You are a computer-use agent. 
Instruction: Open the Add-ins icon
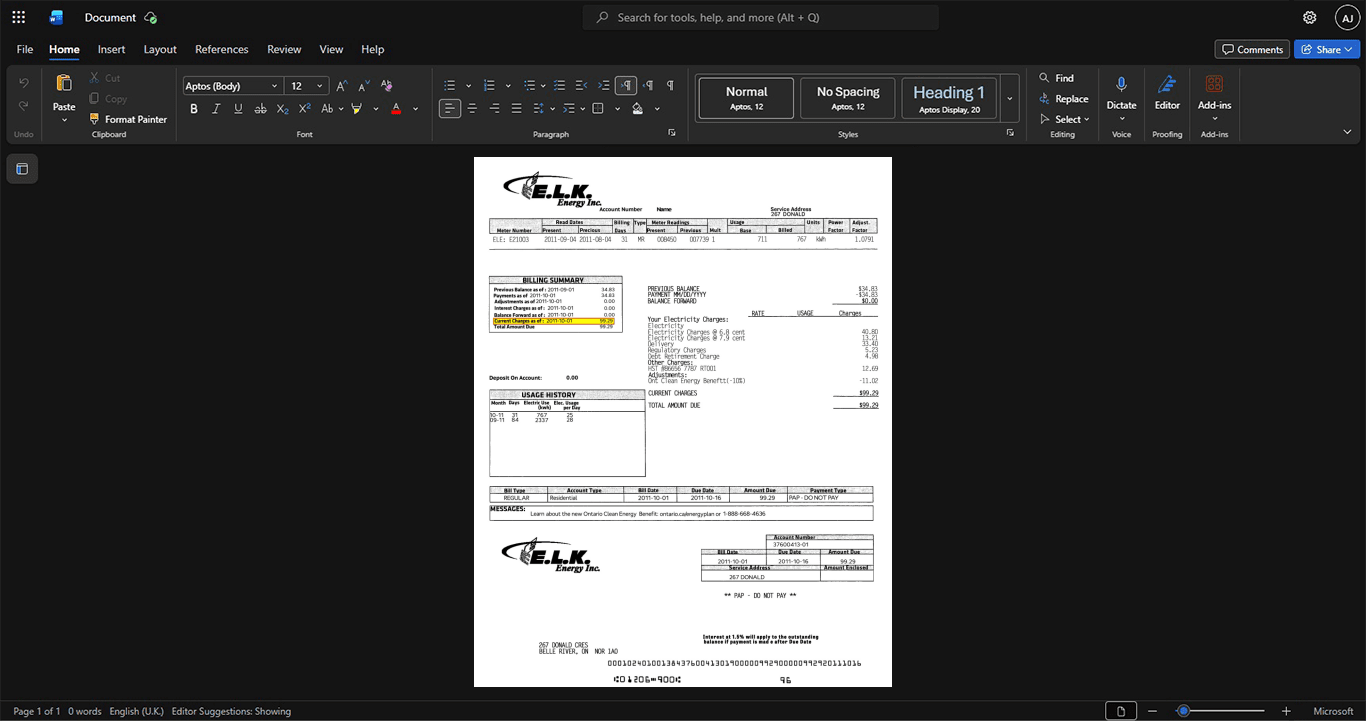pyautogui.click(x=1214, y=85)
